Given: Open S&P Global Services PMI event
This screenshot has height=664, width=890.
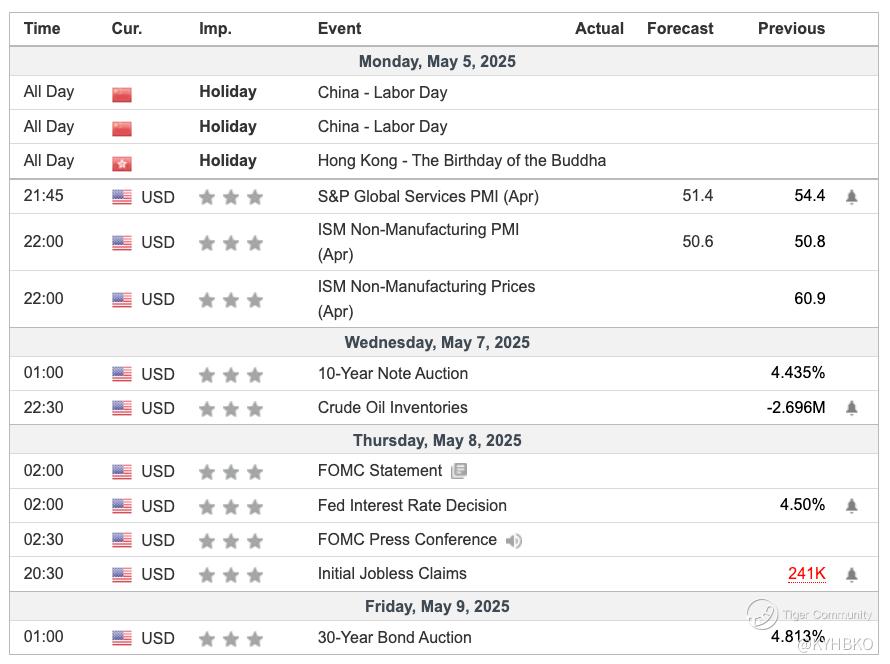Looking at the screenshot, I should [x=428, y=196].
